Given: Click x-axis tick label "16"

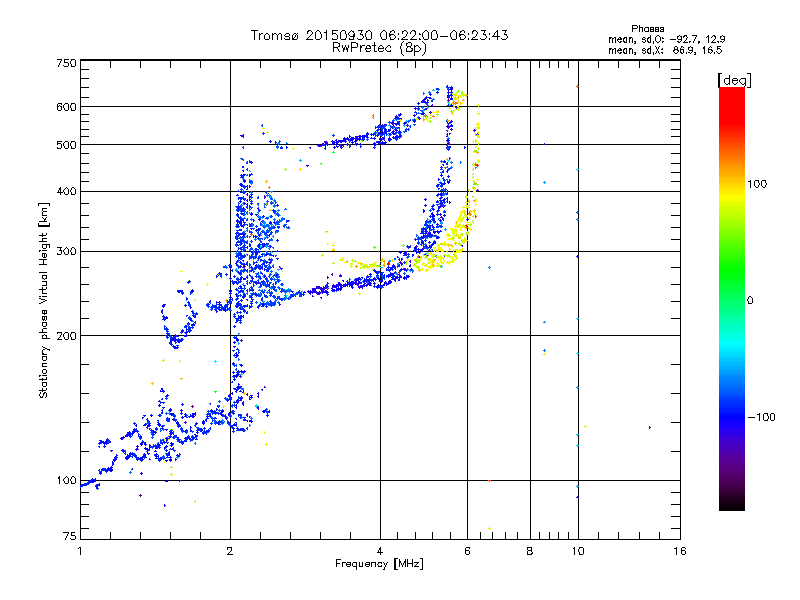Looking at the screenshot, I should coord(680,551).
